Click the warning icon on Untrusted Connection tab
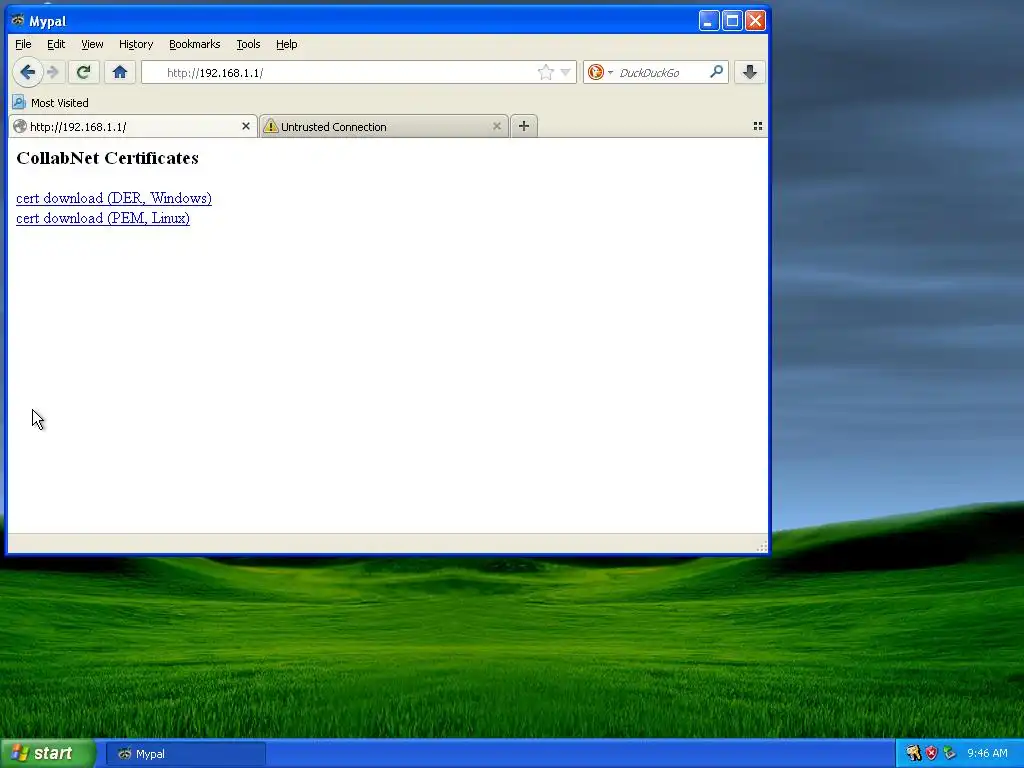The height and width of the screenshot is (768, 1024). click(270, 127)
